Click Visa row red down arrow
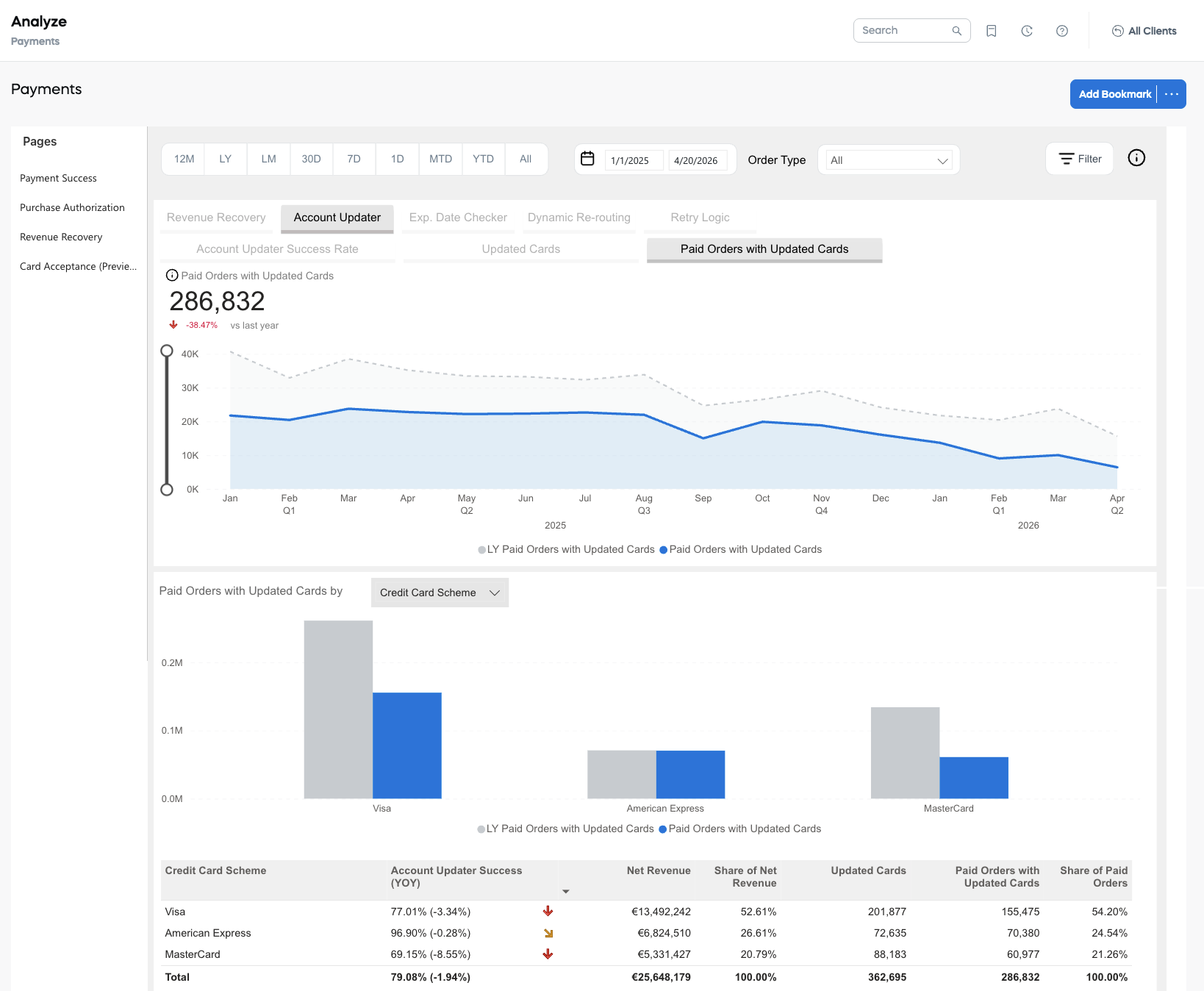The width and height of the screenshot is (1204, 991). pos(548,912)
